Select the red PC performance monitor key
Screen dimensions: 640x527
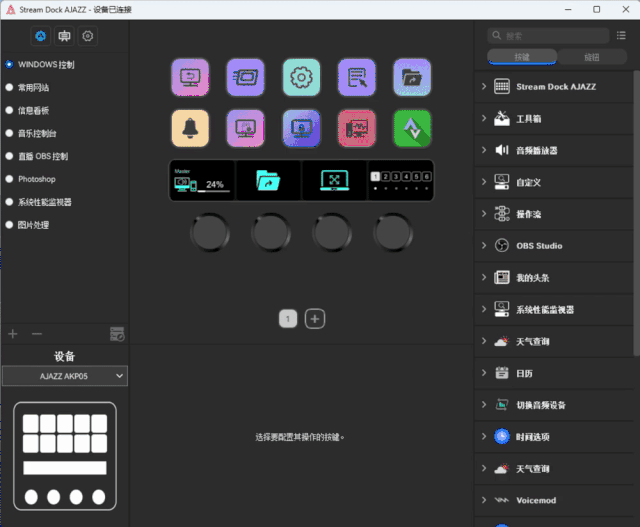pyautogui.click(x=357, y=128)
